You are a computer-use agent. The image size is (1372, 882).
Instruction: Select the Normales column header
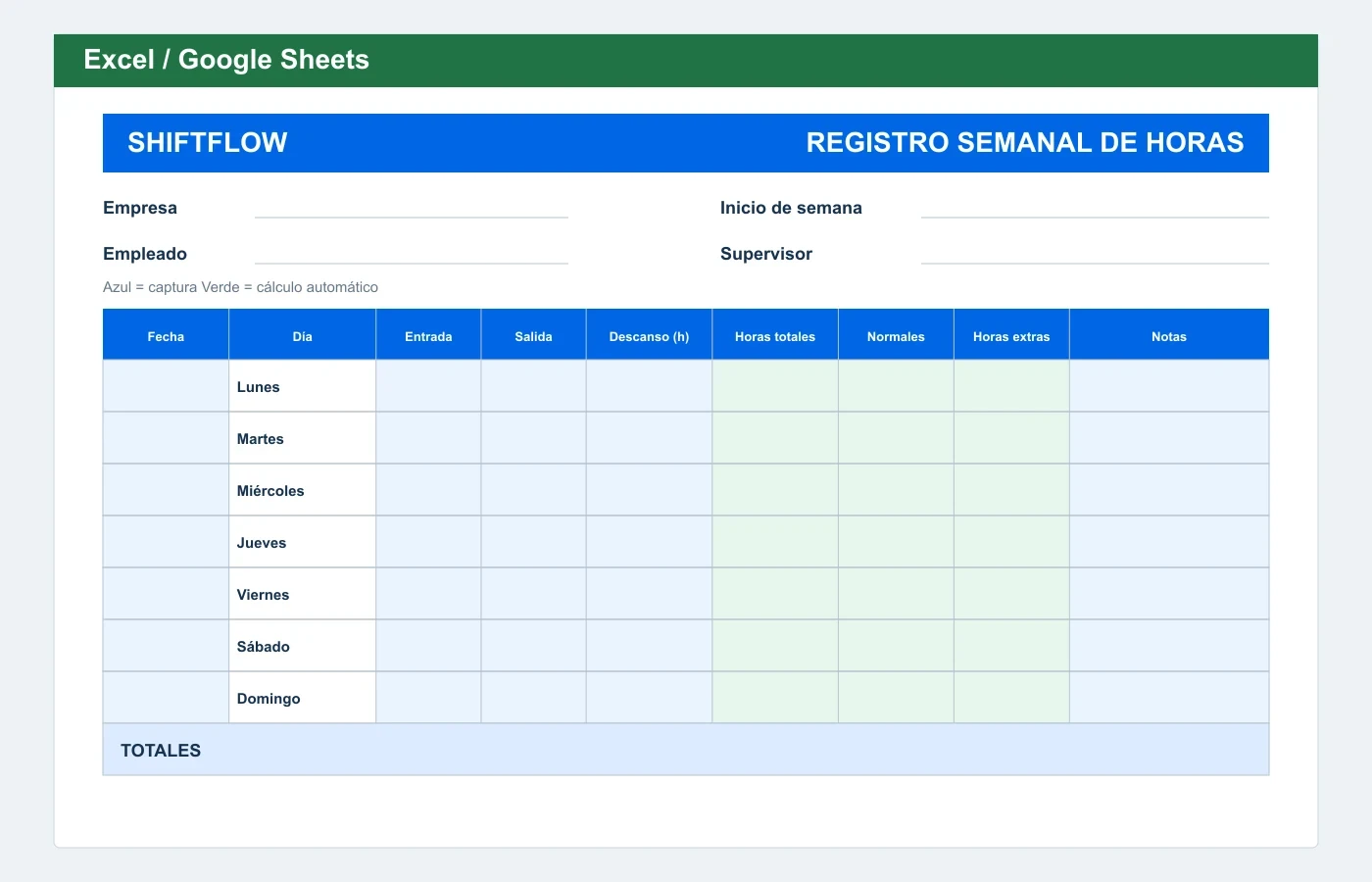click(896, 335)
